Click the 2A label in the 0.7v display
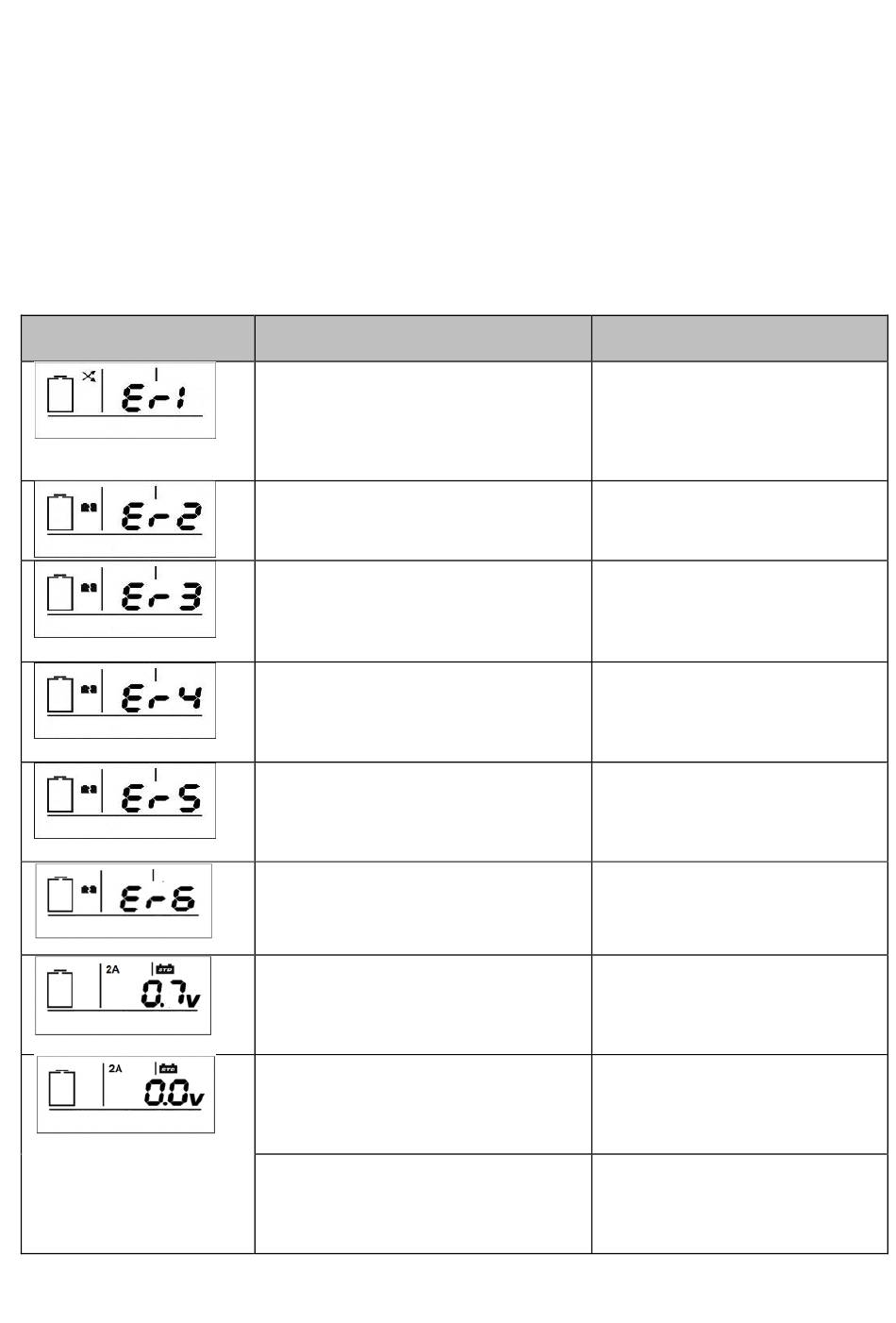Viewport: 896px width, 1323px height. click(113, 969)
